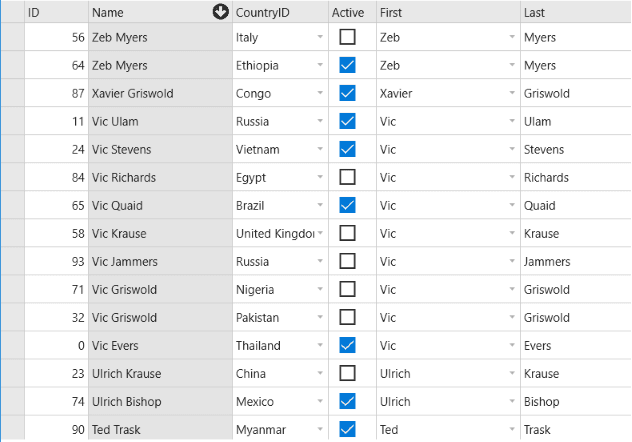Check the Active box for Zeb Myers ID 56
This screenshot has height=442, width=632.
click(x=347, y=37)
